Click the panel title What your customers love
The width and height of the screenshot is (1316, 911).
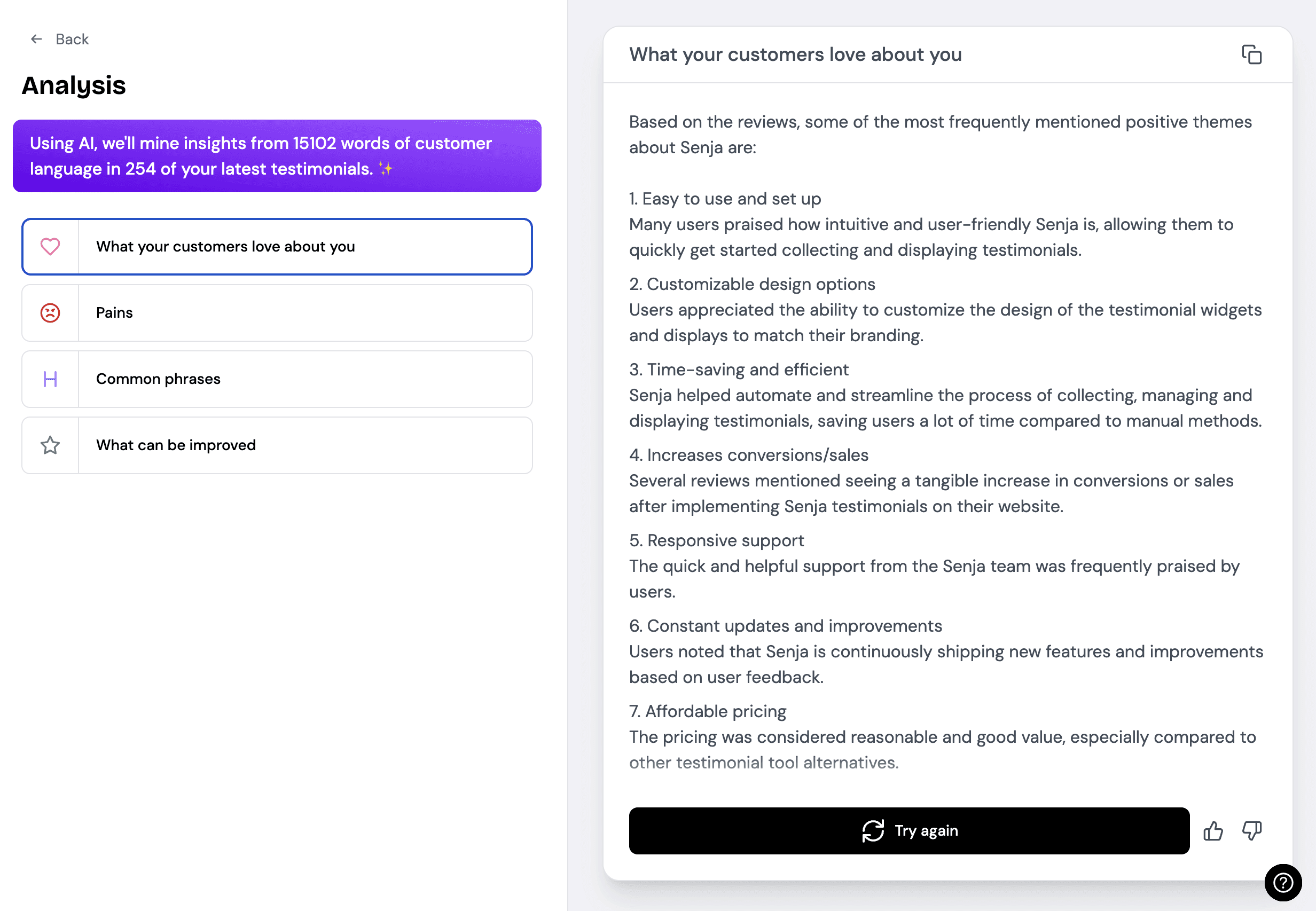click(795, 54)
